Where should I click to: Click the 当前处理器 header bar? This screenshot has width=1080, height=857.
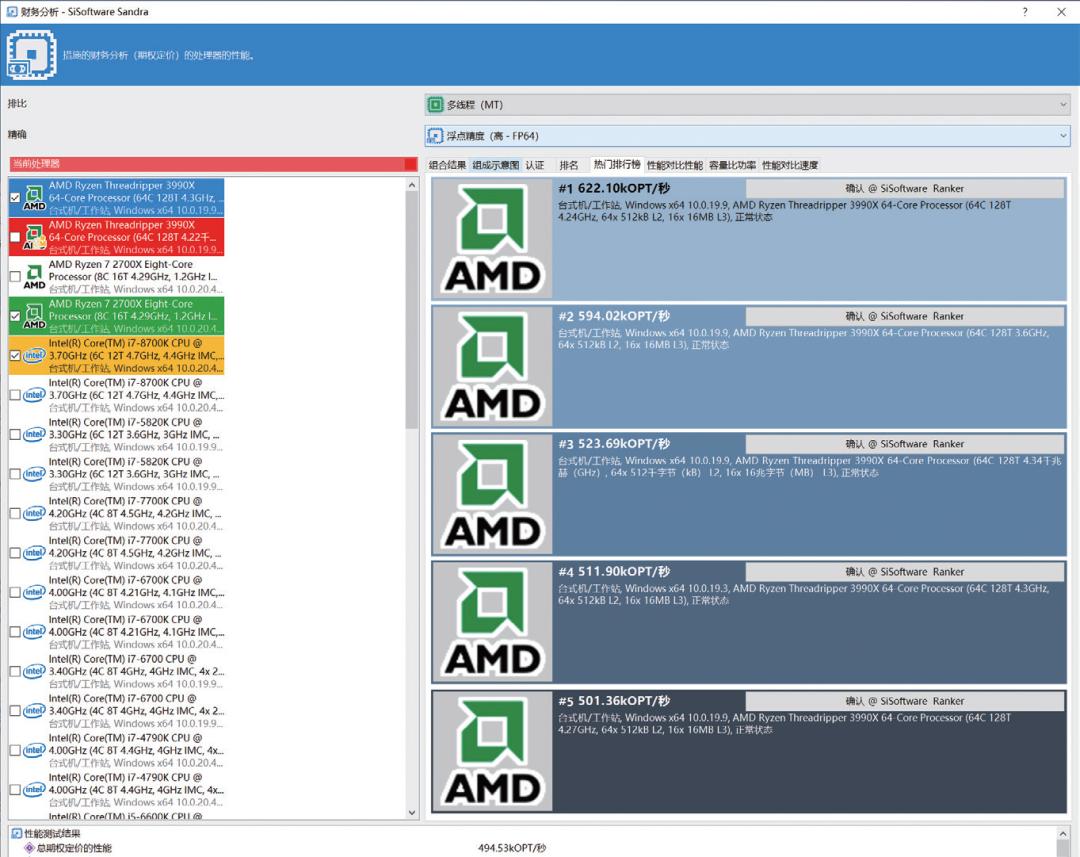click(x=214, y=164)
